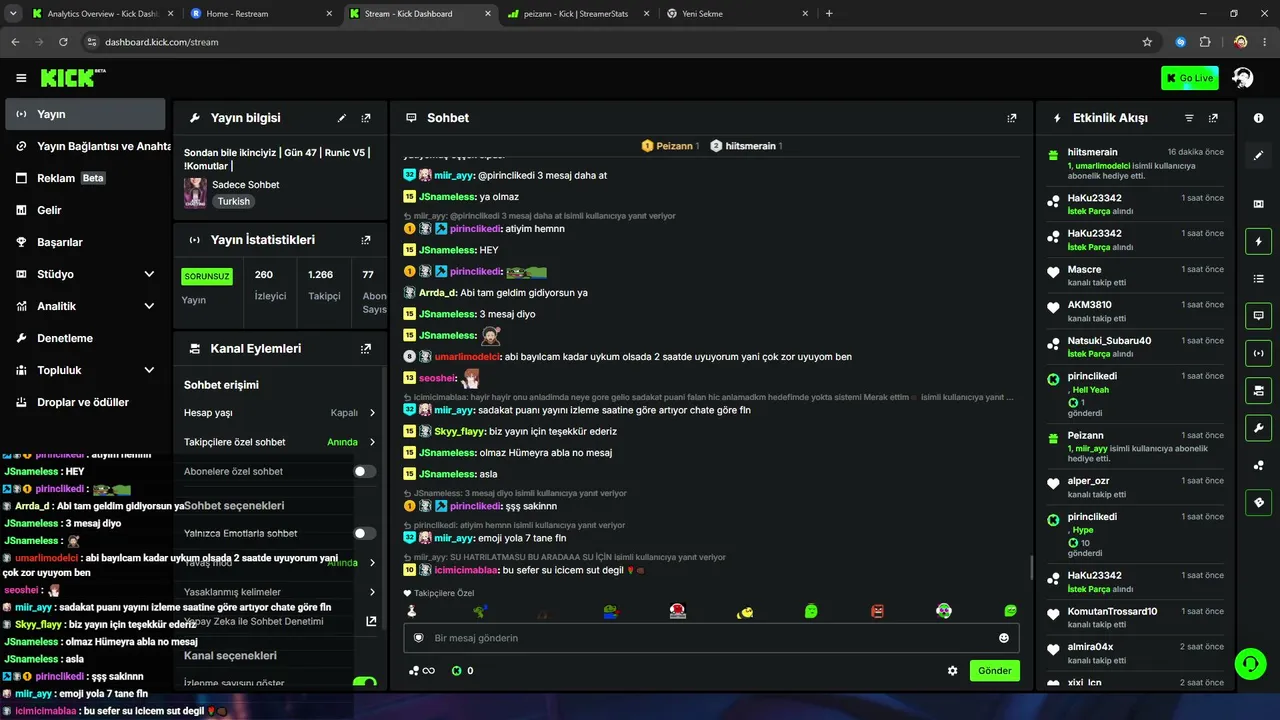Toggle the activity feed lightning widget

(1258, 241)
